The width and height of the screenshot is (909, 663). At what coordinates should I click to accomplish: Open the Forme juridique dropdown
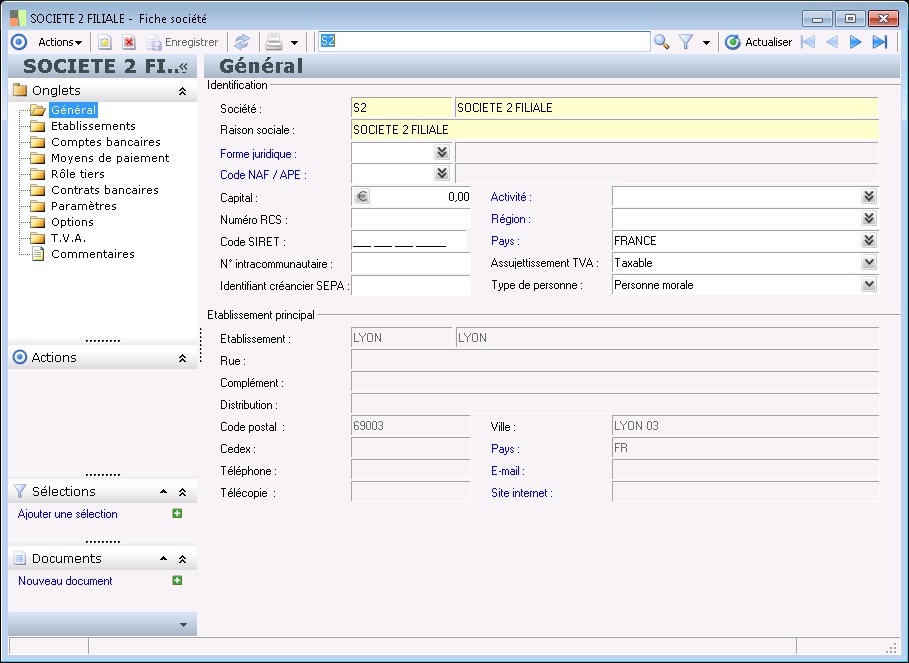pyautogui.click(x=441, y=152)
